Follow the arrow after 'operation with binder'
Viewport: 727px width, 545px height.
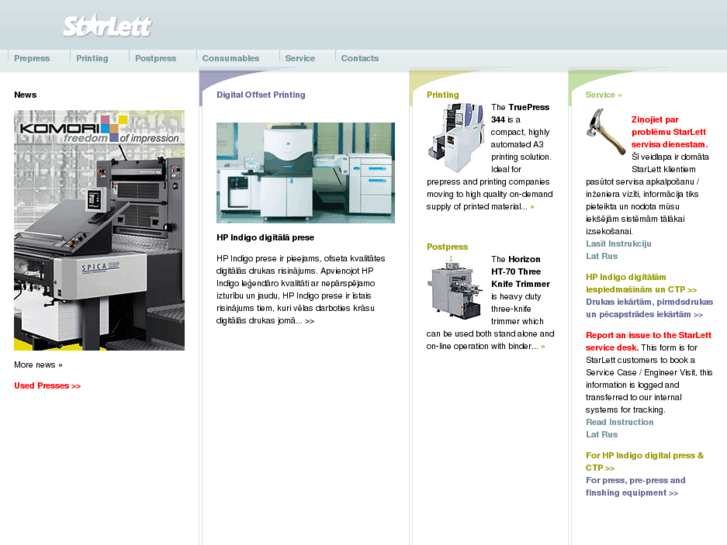543,346
